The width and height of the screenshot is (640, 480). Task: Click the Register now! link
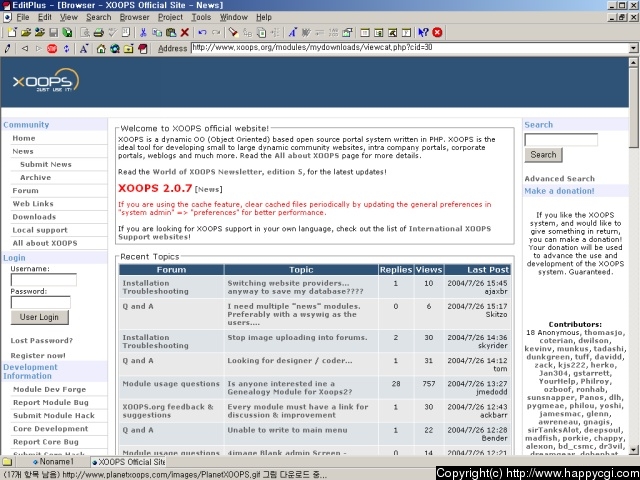pos(38,356)
